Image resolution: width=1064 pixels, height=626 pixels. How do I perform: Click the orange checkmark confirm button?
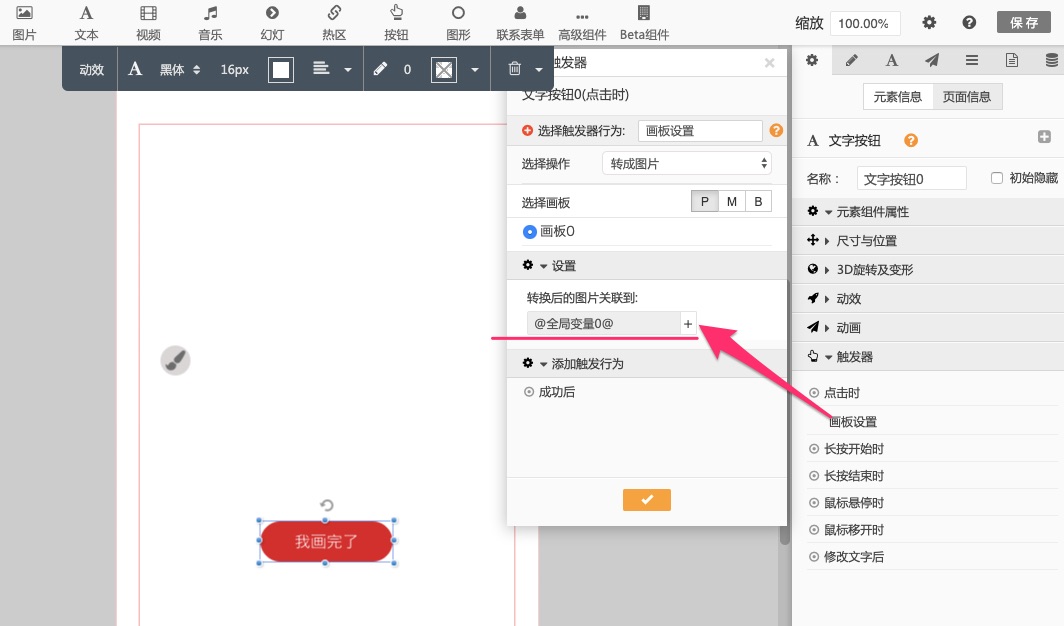(x=646, y=500)
